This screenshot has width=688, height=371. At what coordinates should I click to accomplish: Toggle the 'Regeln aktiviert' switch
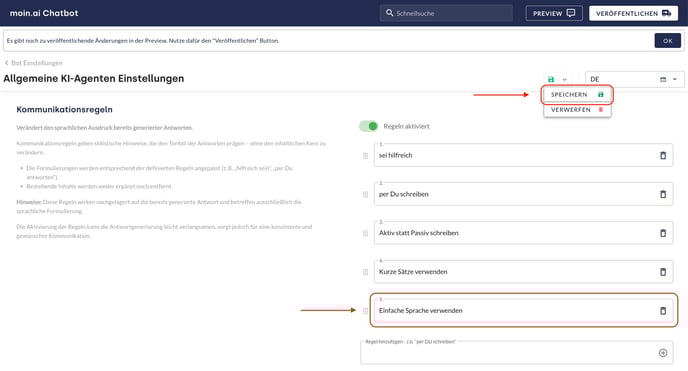(368, 126)
